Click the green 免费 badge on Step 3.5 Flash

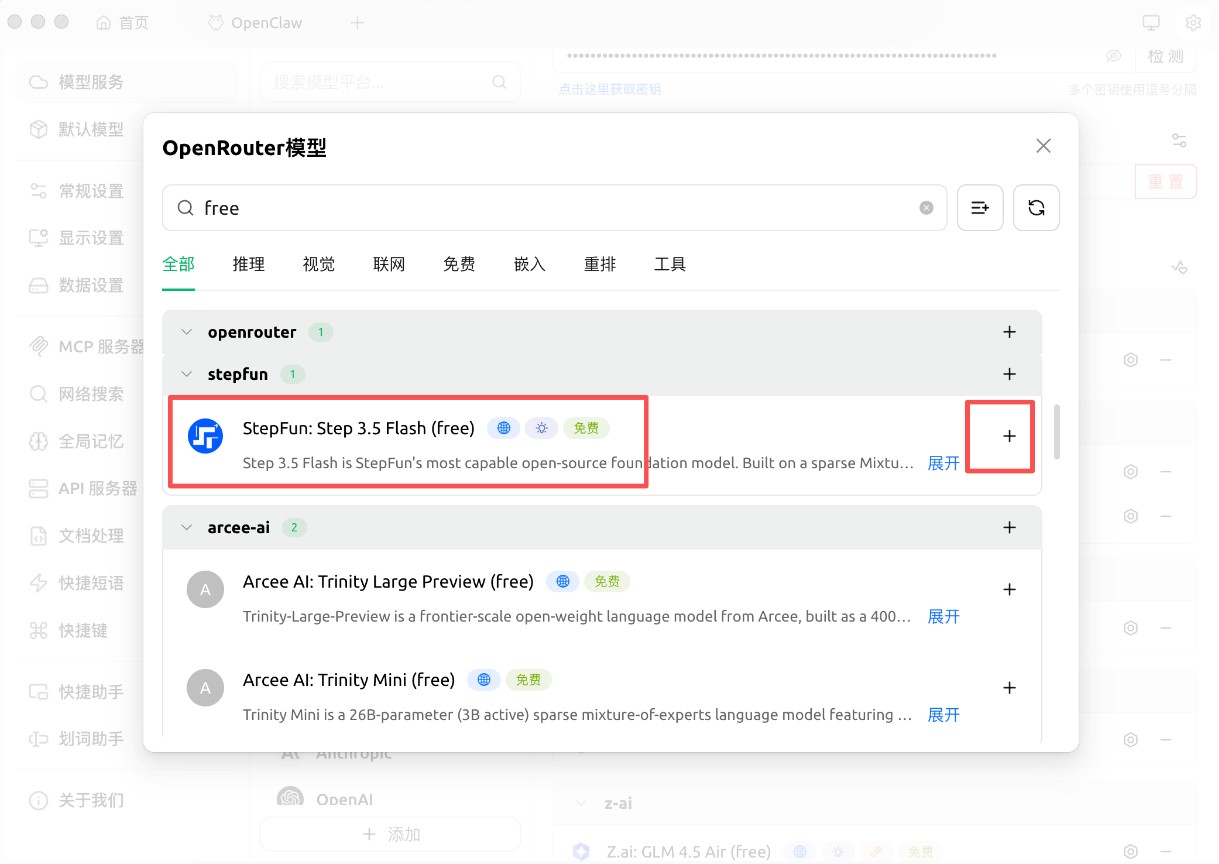point(586,427)
